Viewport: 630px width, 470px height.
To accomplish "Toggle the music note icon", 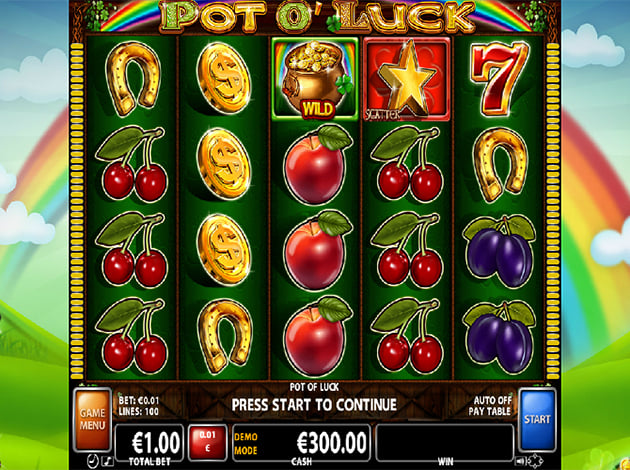I will [x=107, y=460].
